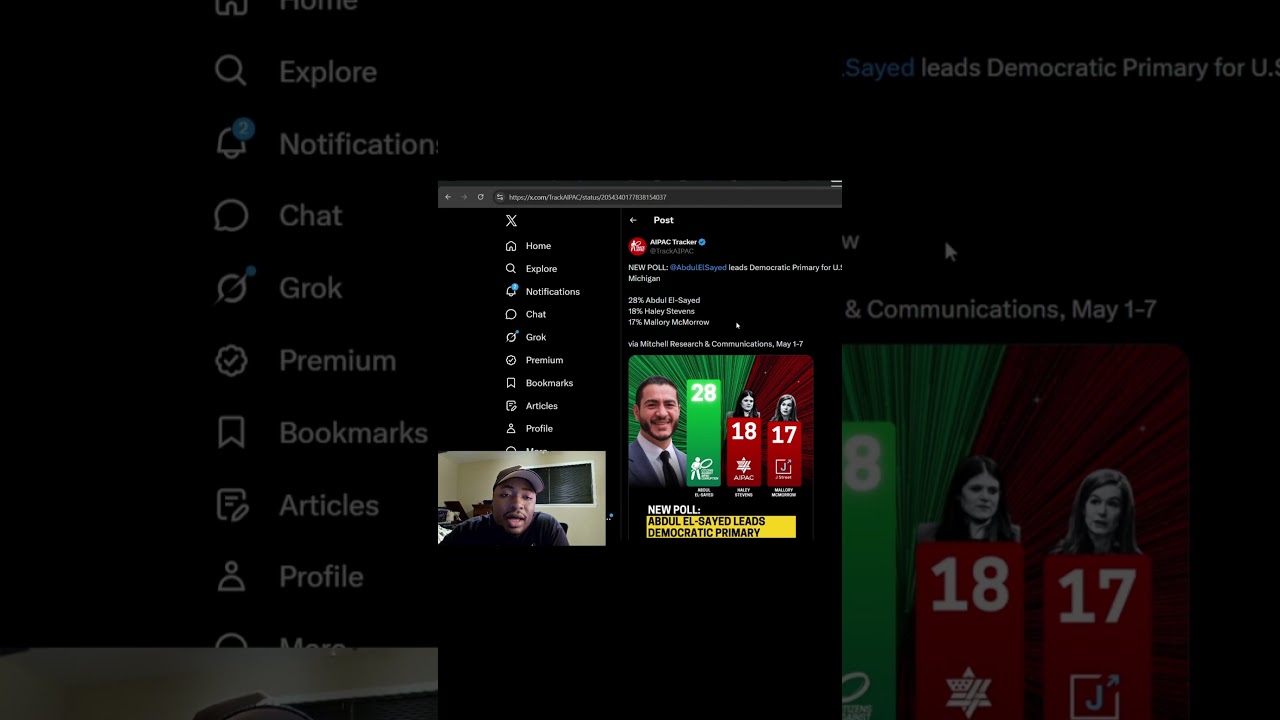The height and width of the screenshot is (720, 1280).
Task: Open Grok via its slashed-circle icon
Action: tap(511, 337)
